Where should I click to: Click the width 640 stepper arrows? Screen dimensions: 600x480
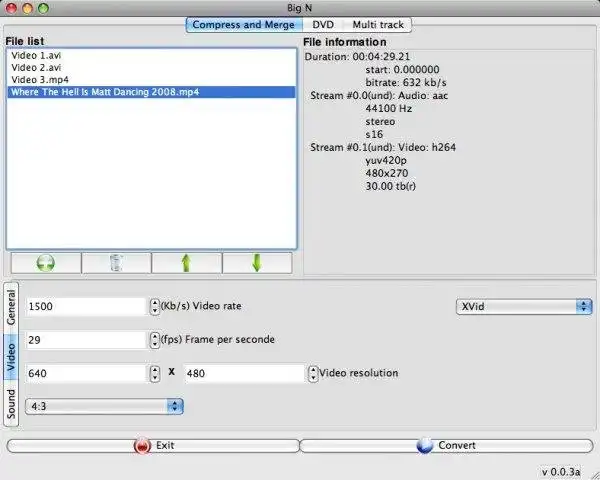(x=155, y=374)
